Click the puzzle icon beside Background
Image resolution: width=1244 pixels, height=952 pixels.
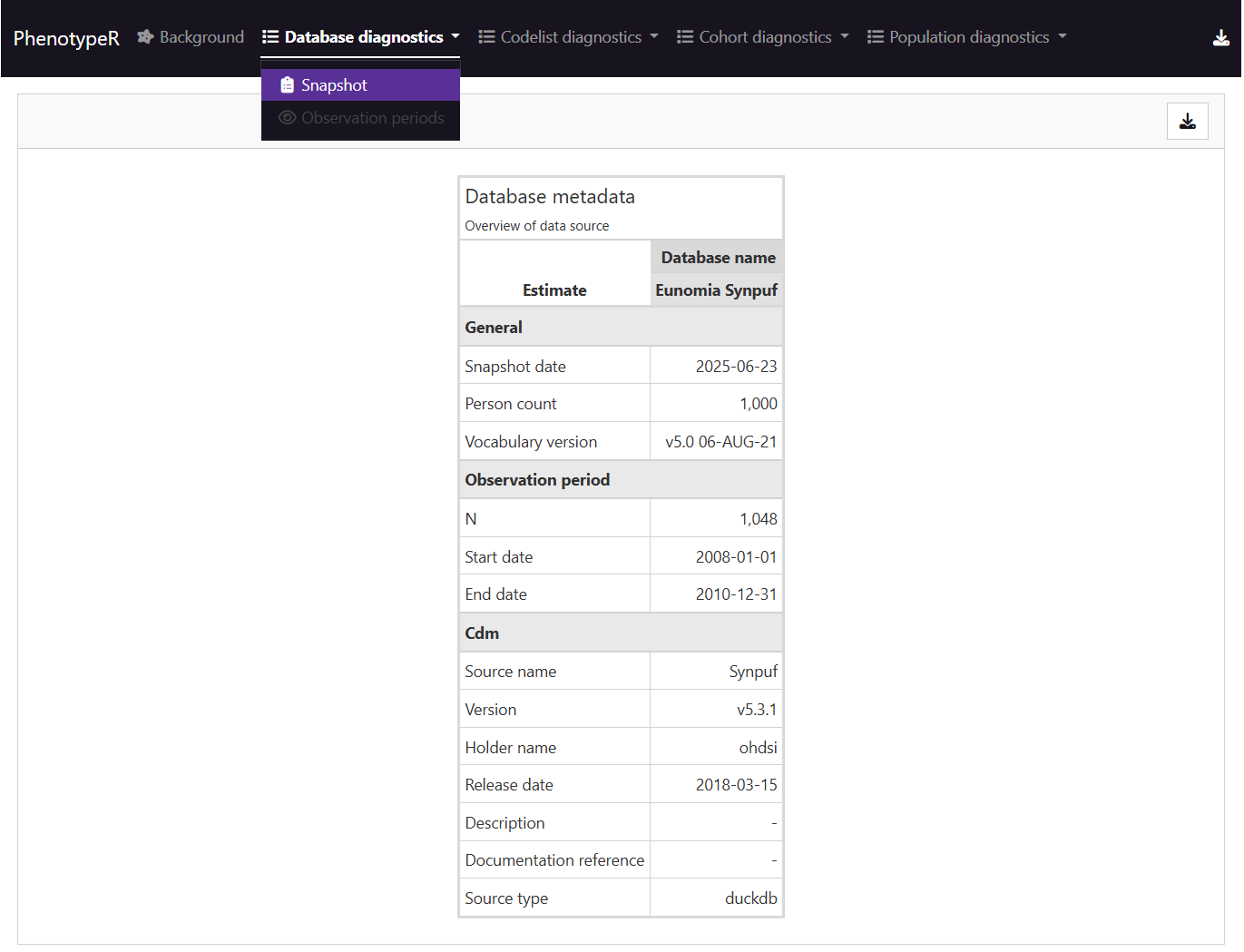tap(145, 37)
